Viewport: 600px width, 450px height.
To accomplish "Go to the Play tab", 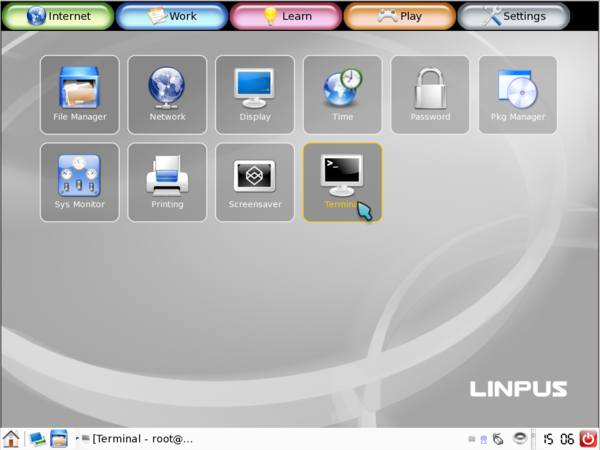I will 399,16.
